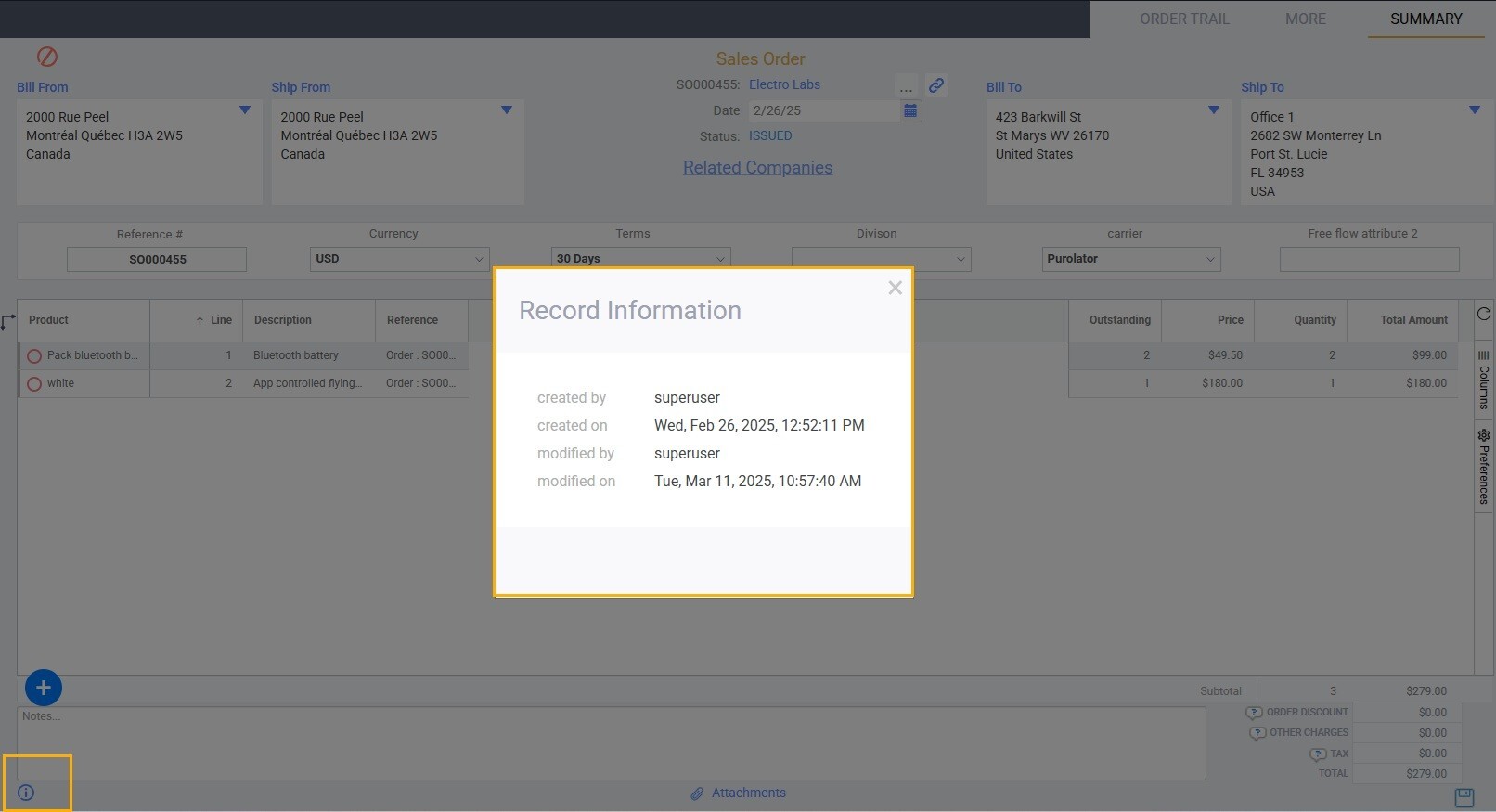Viewport: 1496px width, 812px height.
Task: Open the Electro Labs customer link
Action: [784, 84]
